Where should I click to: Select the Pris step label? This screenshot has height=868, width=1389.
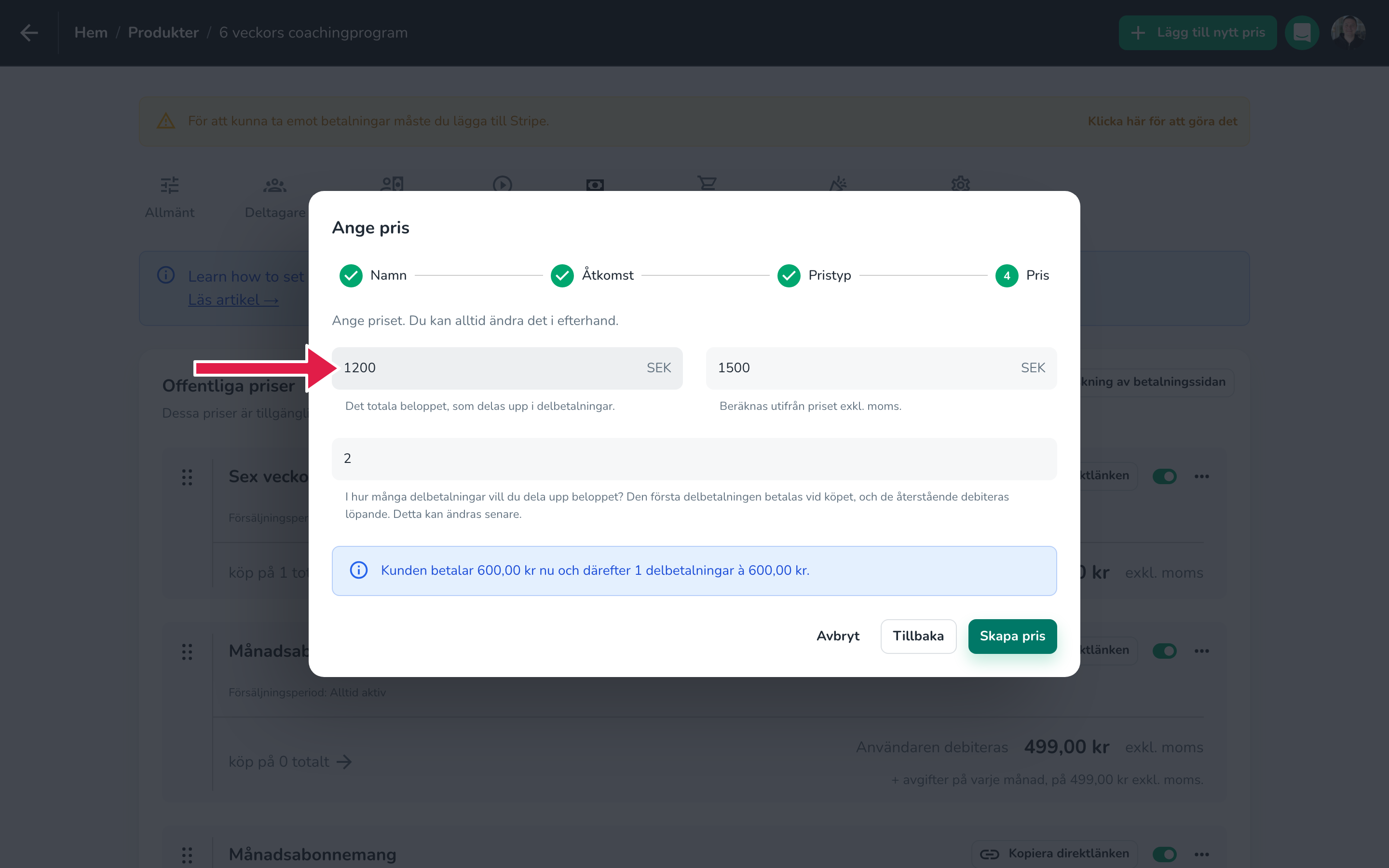pos(1038,275)
